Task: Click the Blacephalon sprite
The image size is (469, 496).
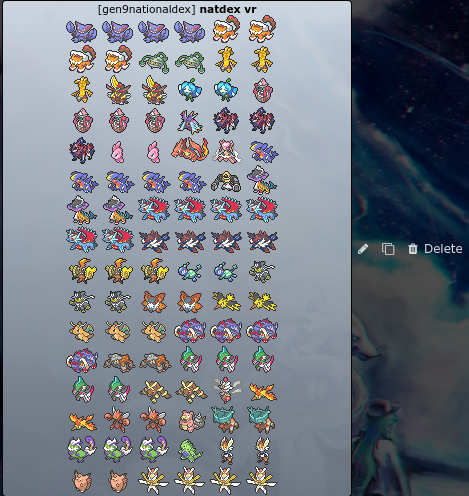Action: (226, 389)
